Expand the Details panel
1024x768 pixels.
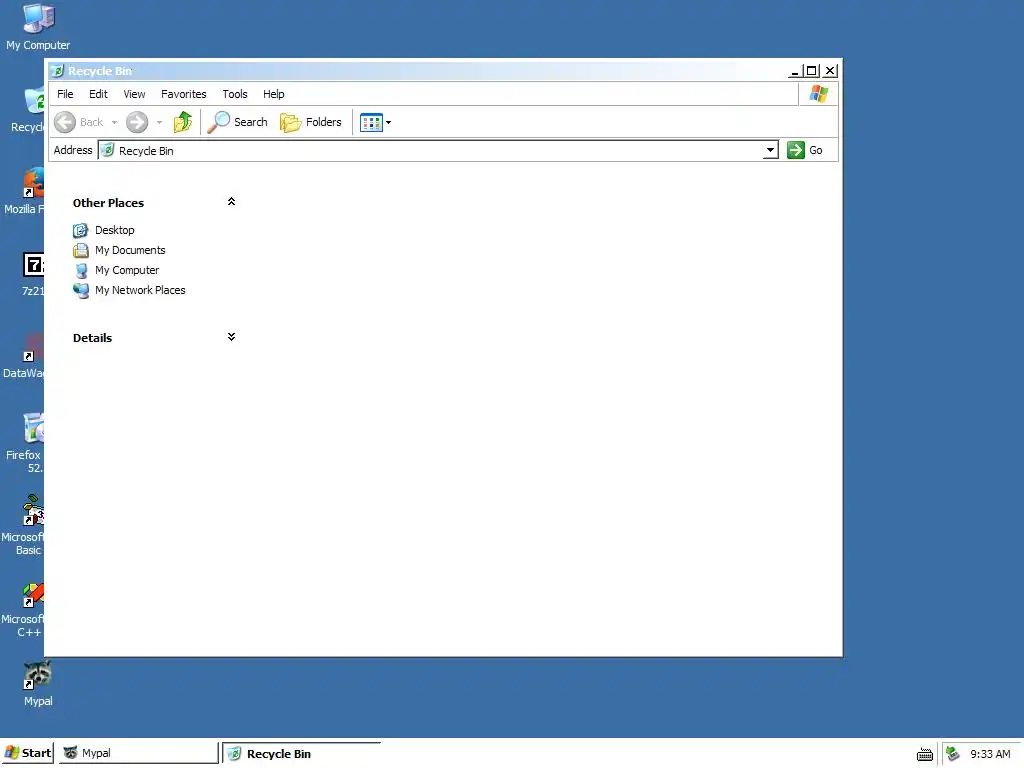tap(231, 337)
